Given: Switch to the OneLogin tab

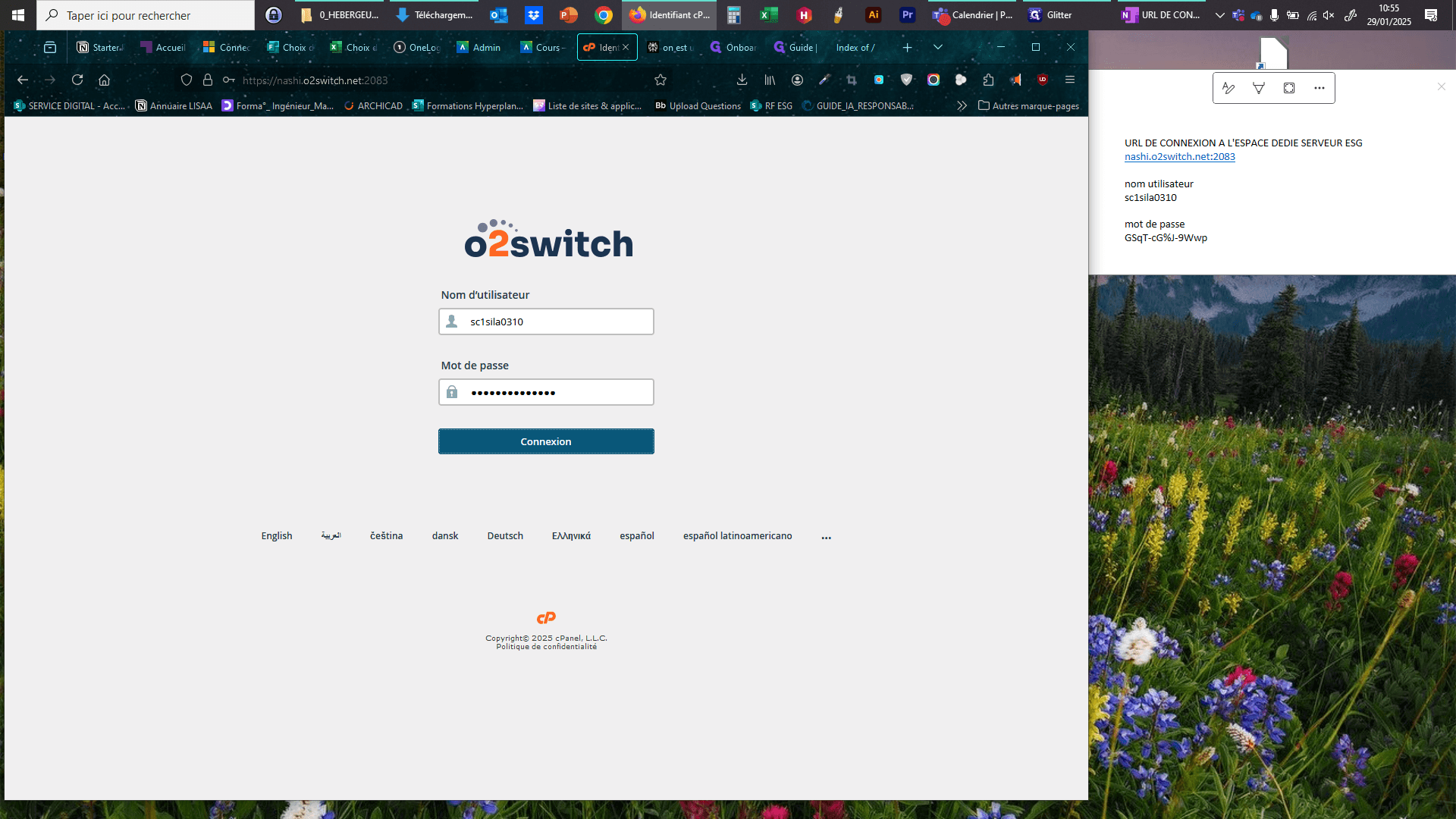Looking at the screenshot, I should pos(416,47).
